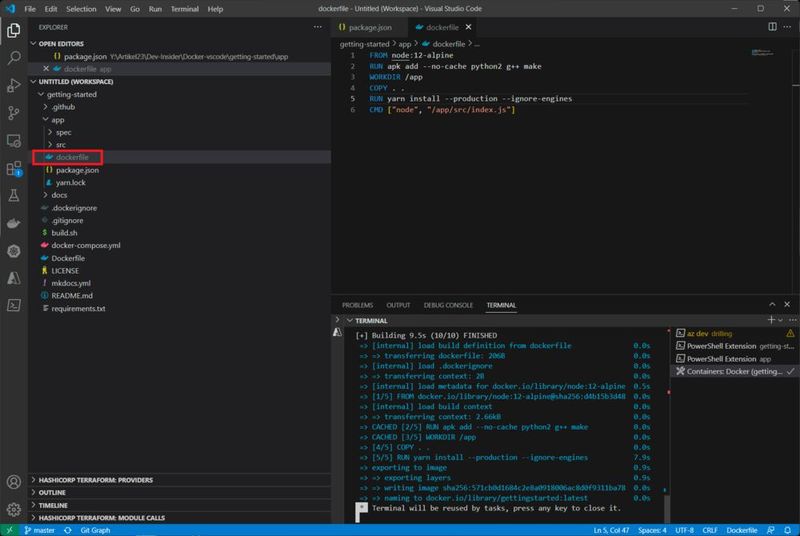Screen dimensions: 800x536
Task: Open Git Graph from status bar
Action: [x=95, y=530]
